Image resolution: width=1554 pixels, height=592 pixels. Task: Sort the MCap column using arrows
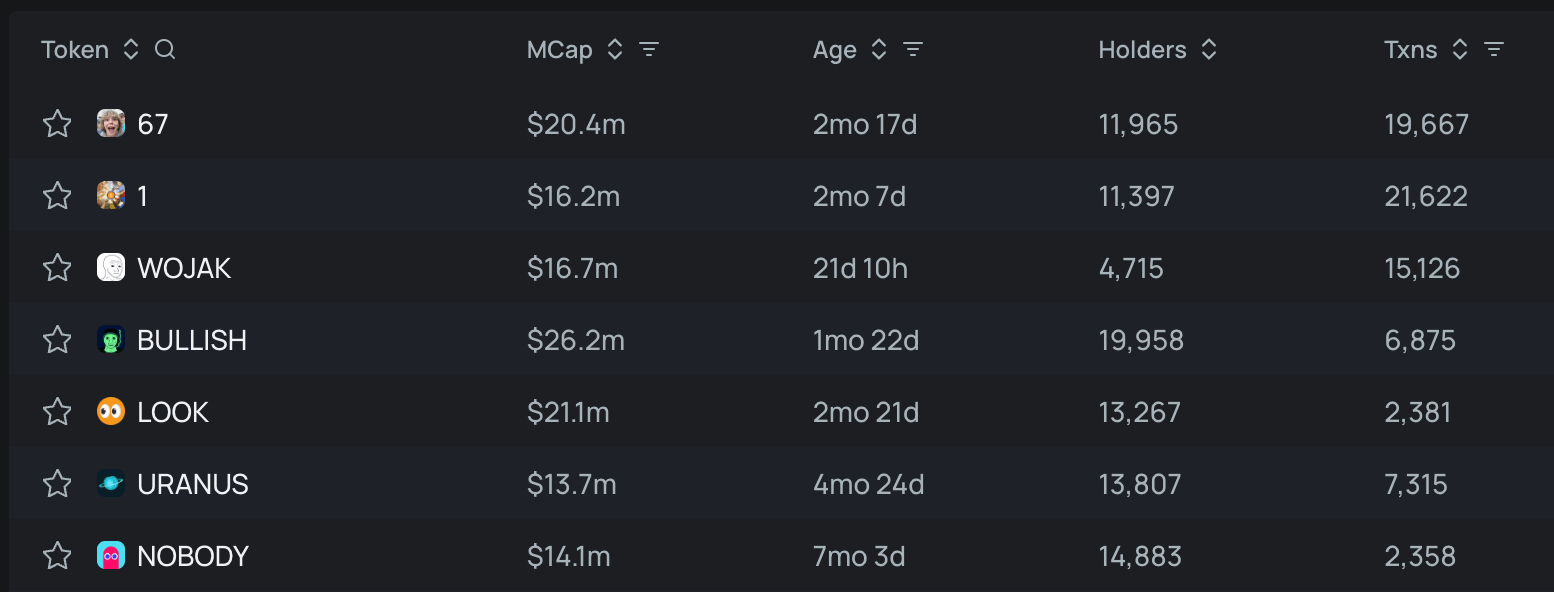615,50
